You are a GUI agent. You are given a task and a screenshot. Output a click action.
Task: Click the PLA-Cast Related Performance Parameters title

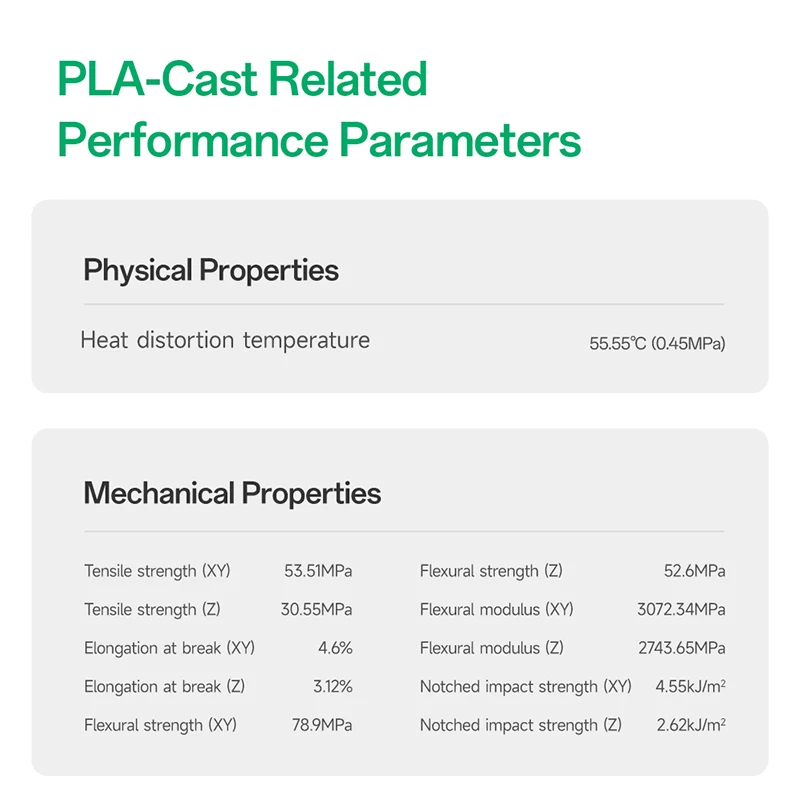click(319, 109)
